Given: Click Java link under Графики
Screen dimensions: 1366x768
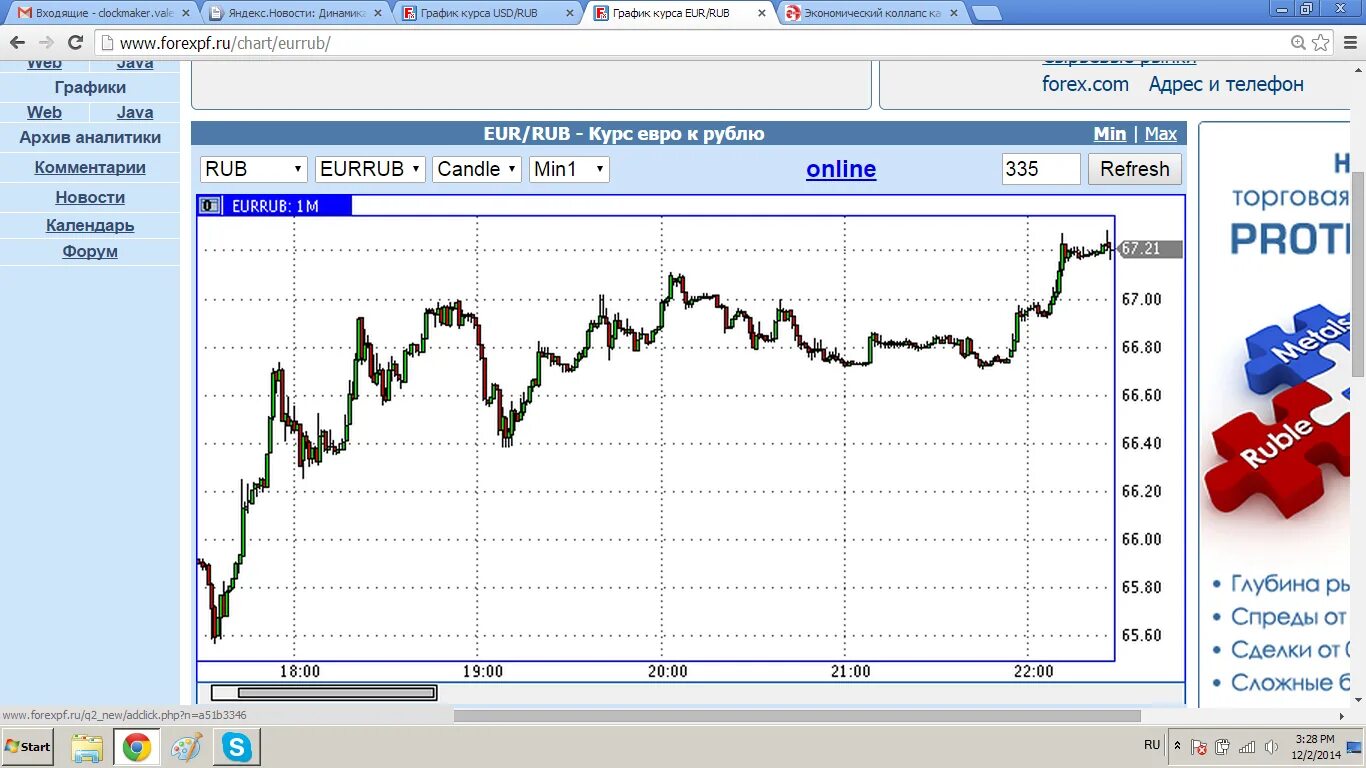Looking at the screenshot, I should (135, 113).
